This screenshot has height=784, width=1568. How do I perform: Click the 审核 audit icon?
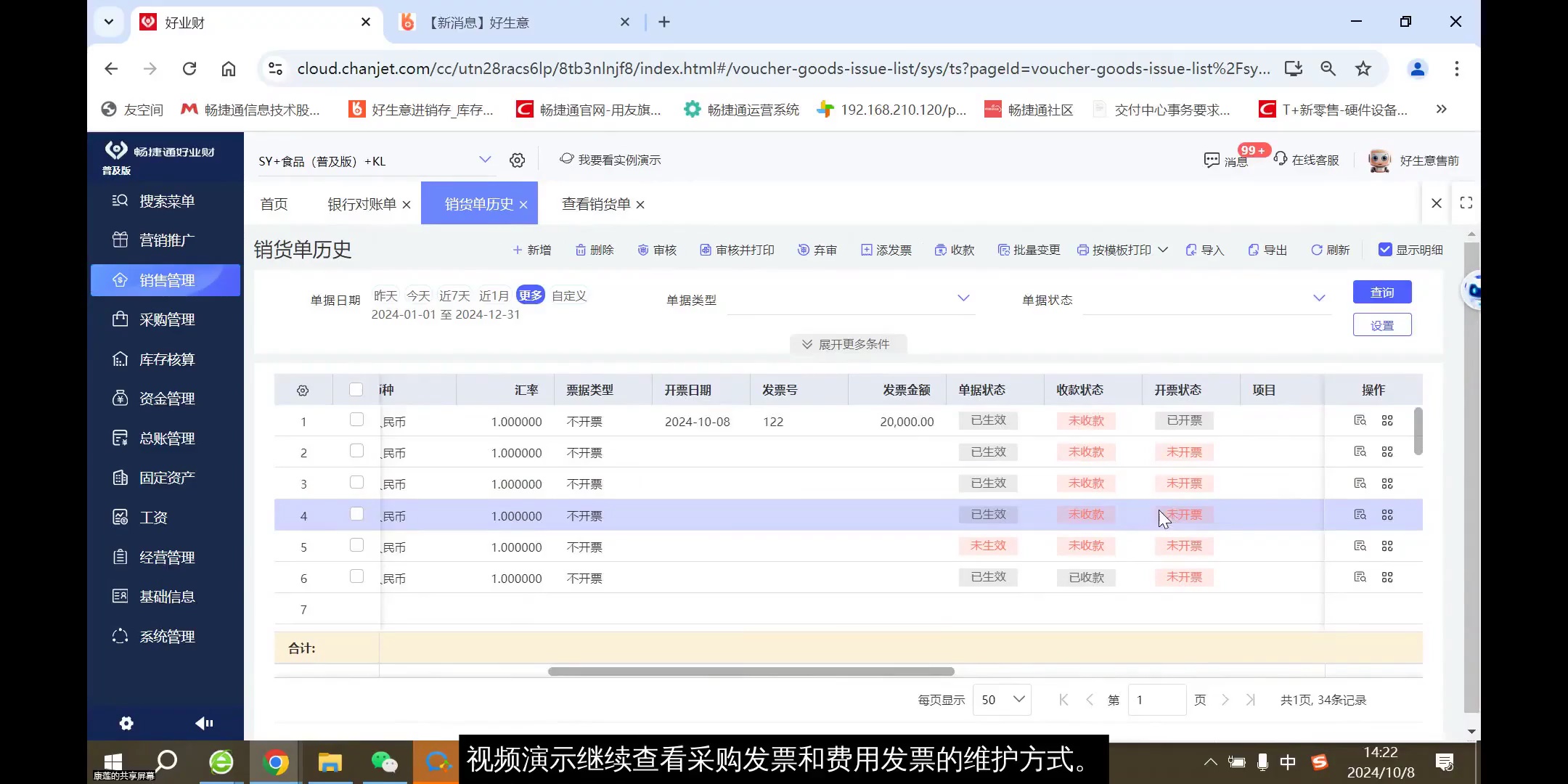[x=656, y=249]
